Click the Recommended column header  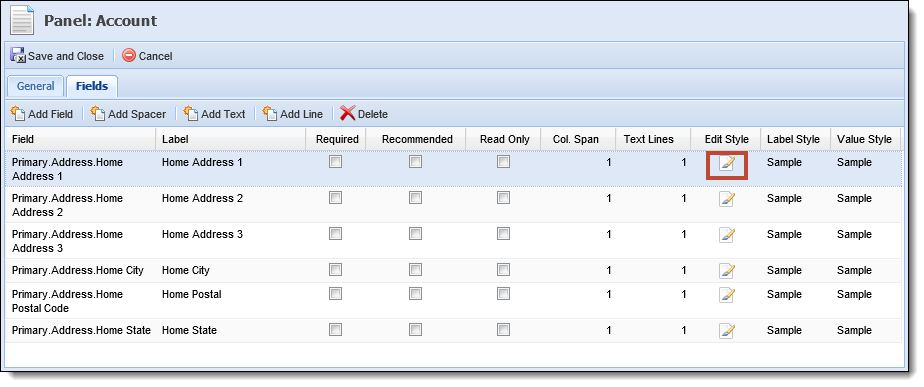tap(417, 139)
